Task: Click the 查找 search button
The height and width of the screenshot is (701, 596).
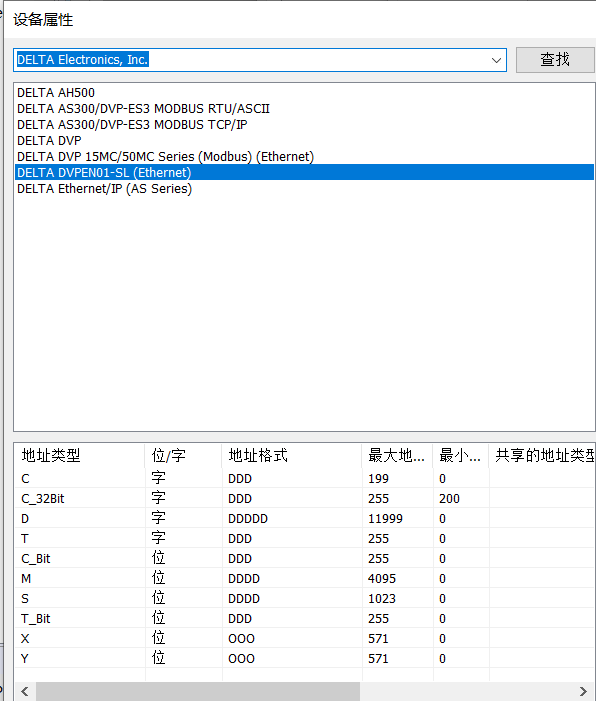Action: 555,59
